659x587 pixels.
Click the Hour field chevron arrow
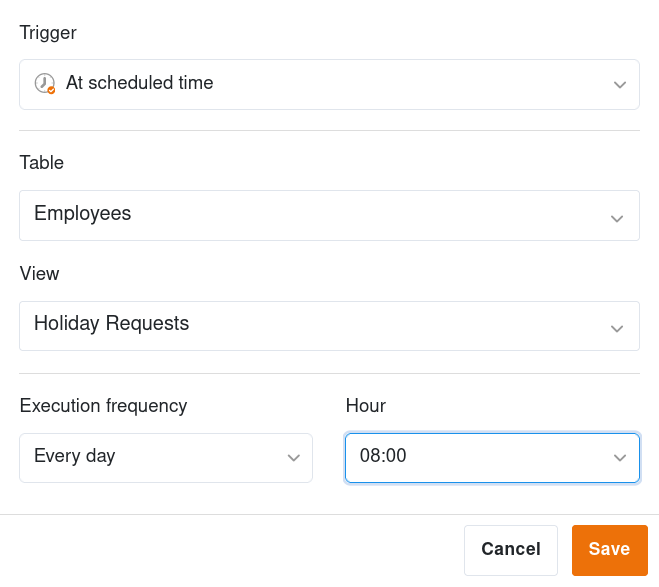click(619, 458)
